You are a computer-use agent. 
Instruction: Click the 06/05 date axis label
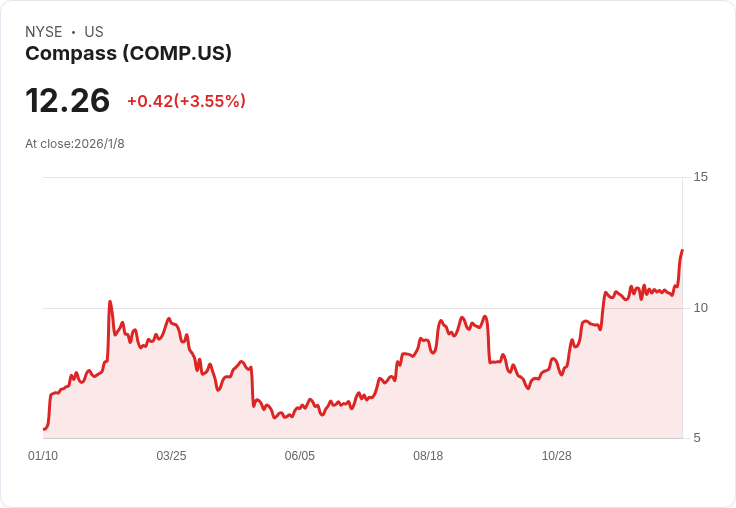[299, 455]
